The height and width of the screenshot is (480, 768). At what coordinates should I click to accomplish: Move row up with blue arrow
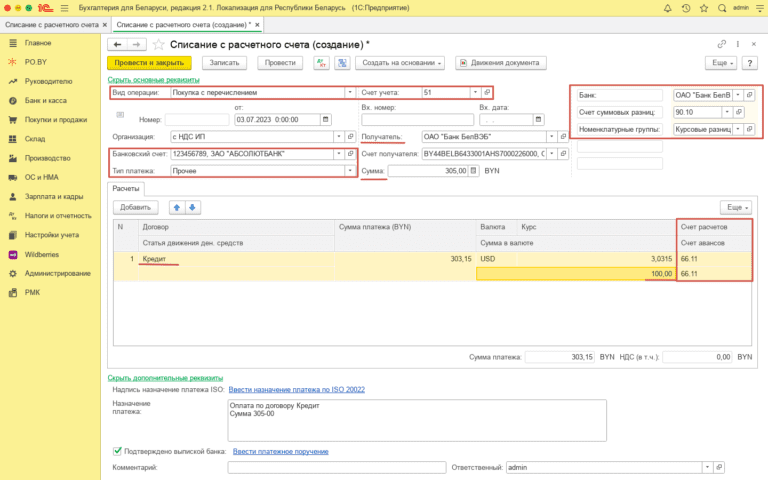[x=177, y=207]
